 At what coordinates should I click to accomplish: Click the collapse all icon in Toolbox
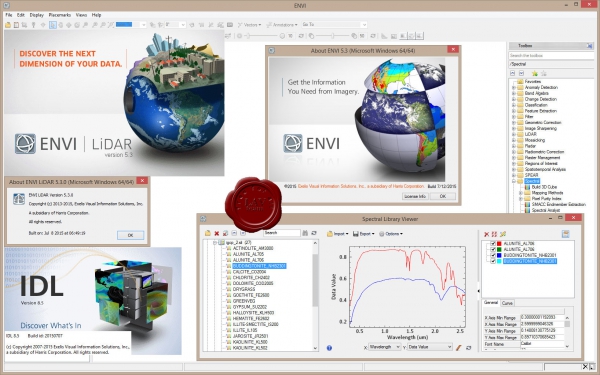point(513,73)
